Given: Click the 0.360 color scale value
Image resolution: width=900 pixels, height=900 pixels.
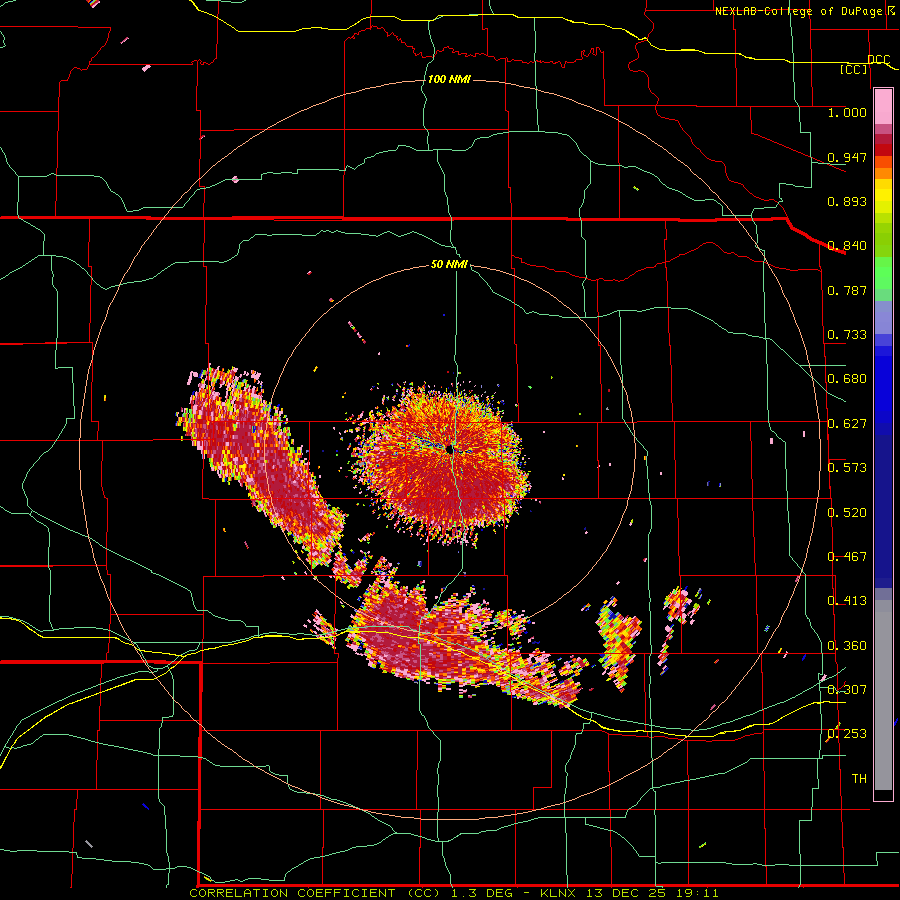Looking at the screenshot, I should [847, 645].
